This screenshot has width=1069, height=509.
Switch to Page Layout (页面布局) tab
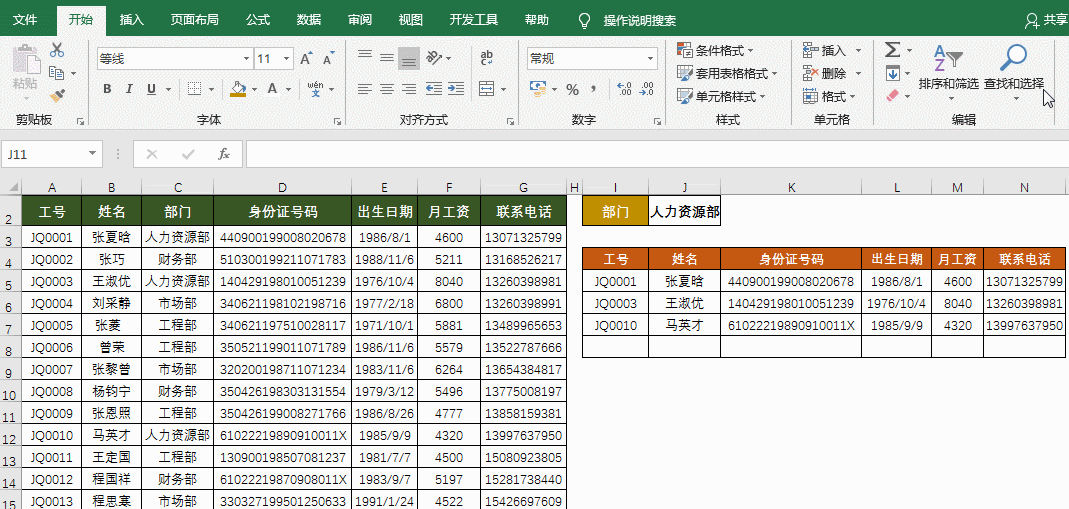click(x=194, y=20)
